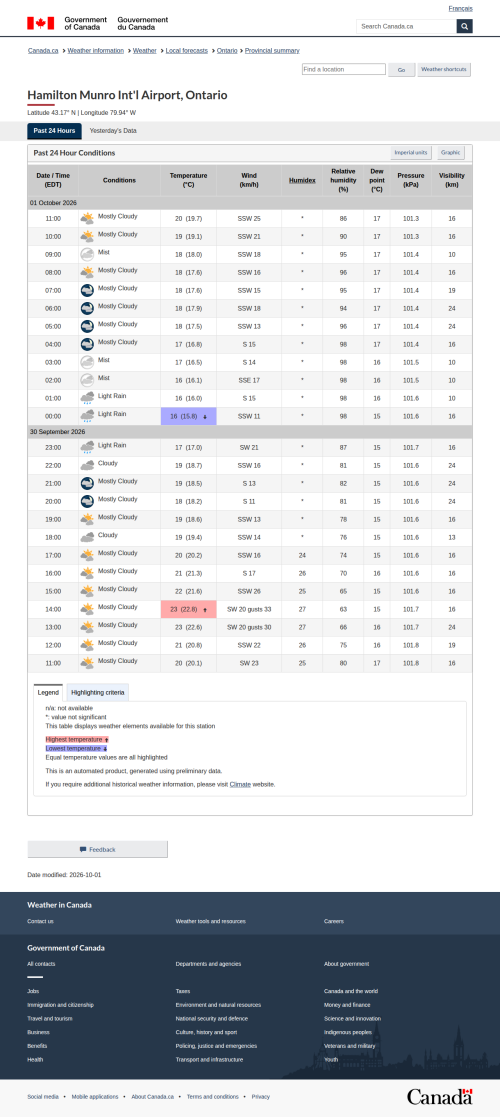Screen dimensions: 500x1117
Task: Click the Cloudy icon at 22:00
Action: pyautogui.click(x=87, y=465)
